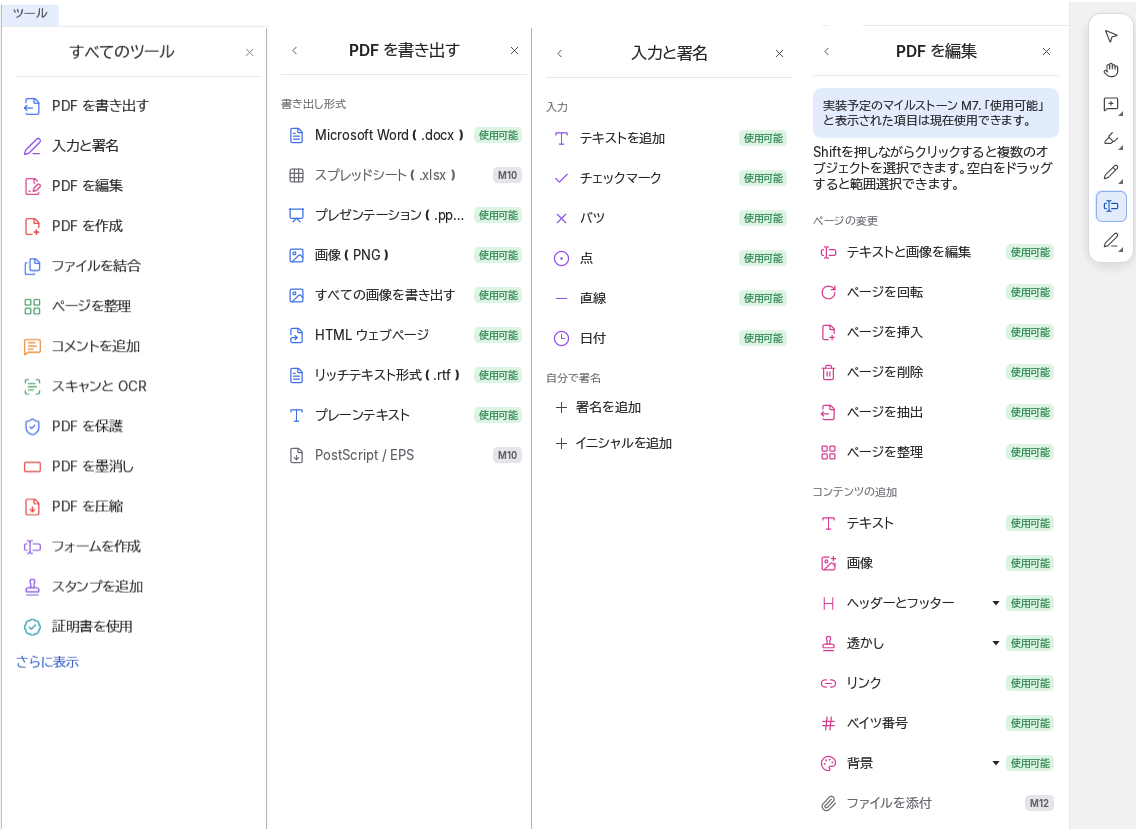Click the PDF を圧縮 compress icon
Viewport: 1136px width, 829px height.
click(33, 507)
